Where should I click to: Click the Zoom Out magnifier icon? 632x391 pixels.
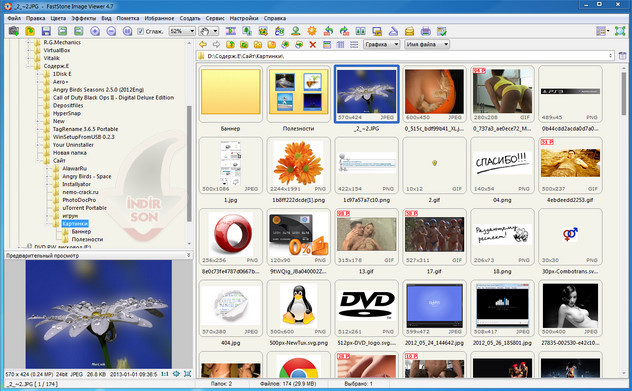[111, 31]
